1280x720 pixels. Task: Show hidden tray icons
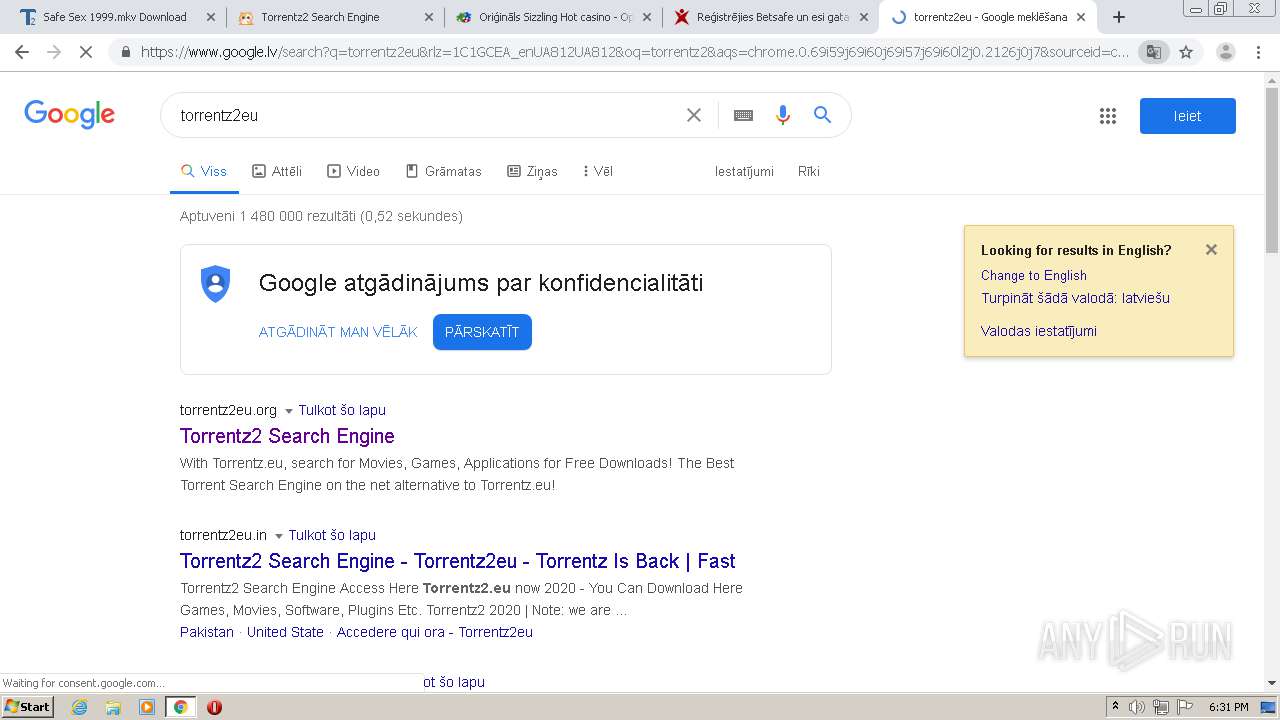click(1115, 707)
